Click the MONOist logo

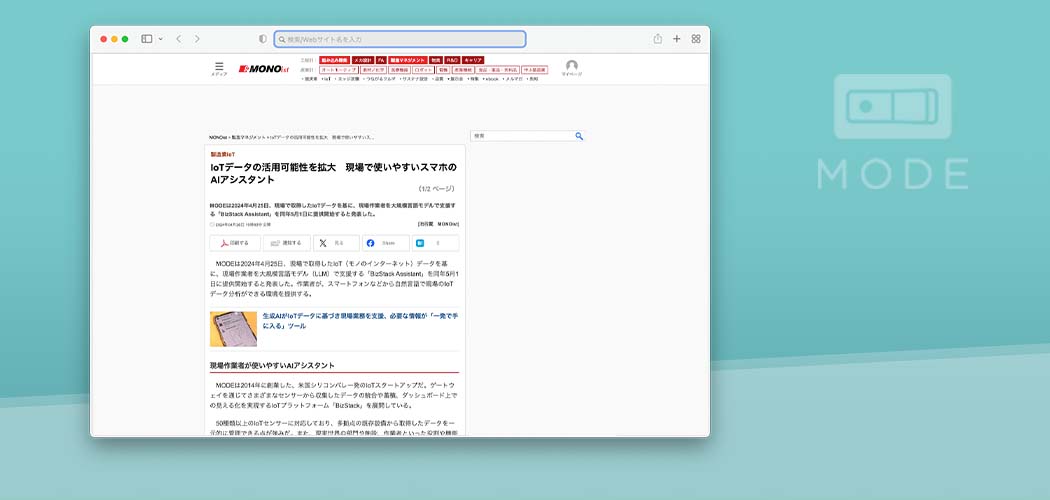pyautogui.click(x=262, y=69)
